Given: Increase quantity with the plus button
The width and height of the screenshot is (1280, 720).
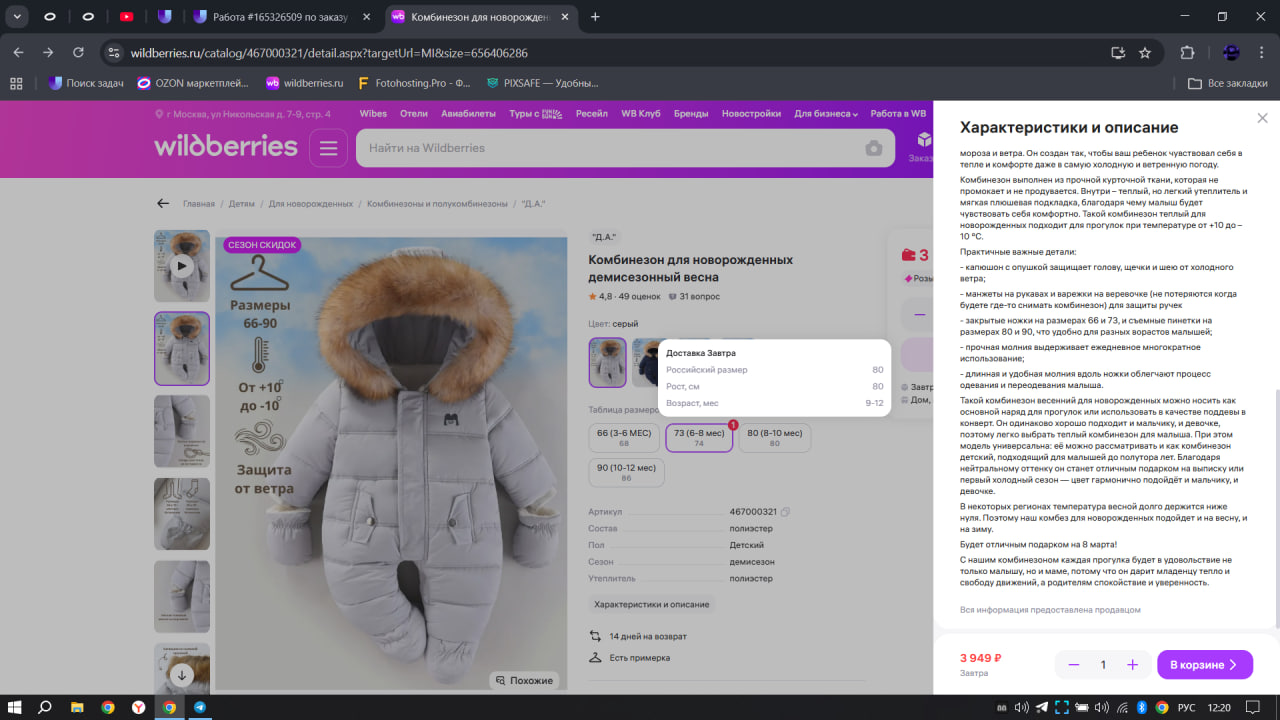Looking at the screenshot, I should [1132, 665].
